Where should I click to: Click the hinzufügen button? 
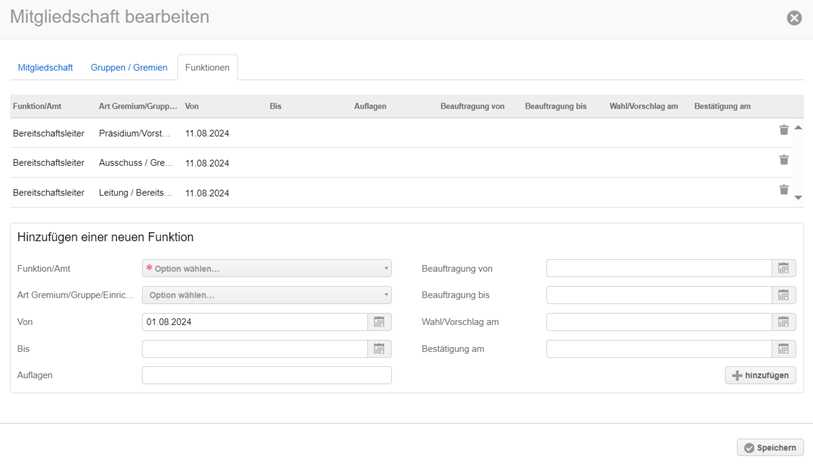(760, 375)
